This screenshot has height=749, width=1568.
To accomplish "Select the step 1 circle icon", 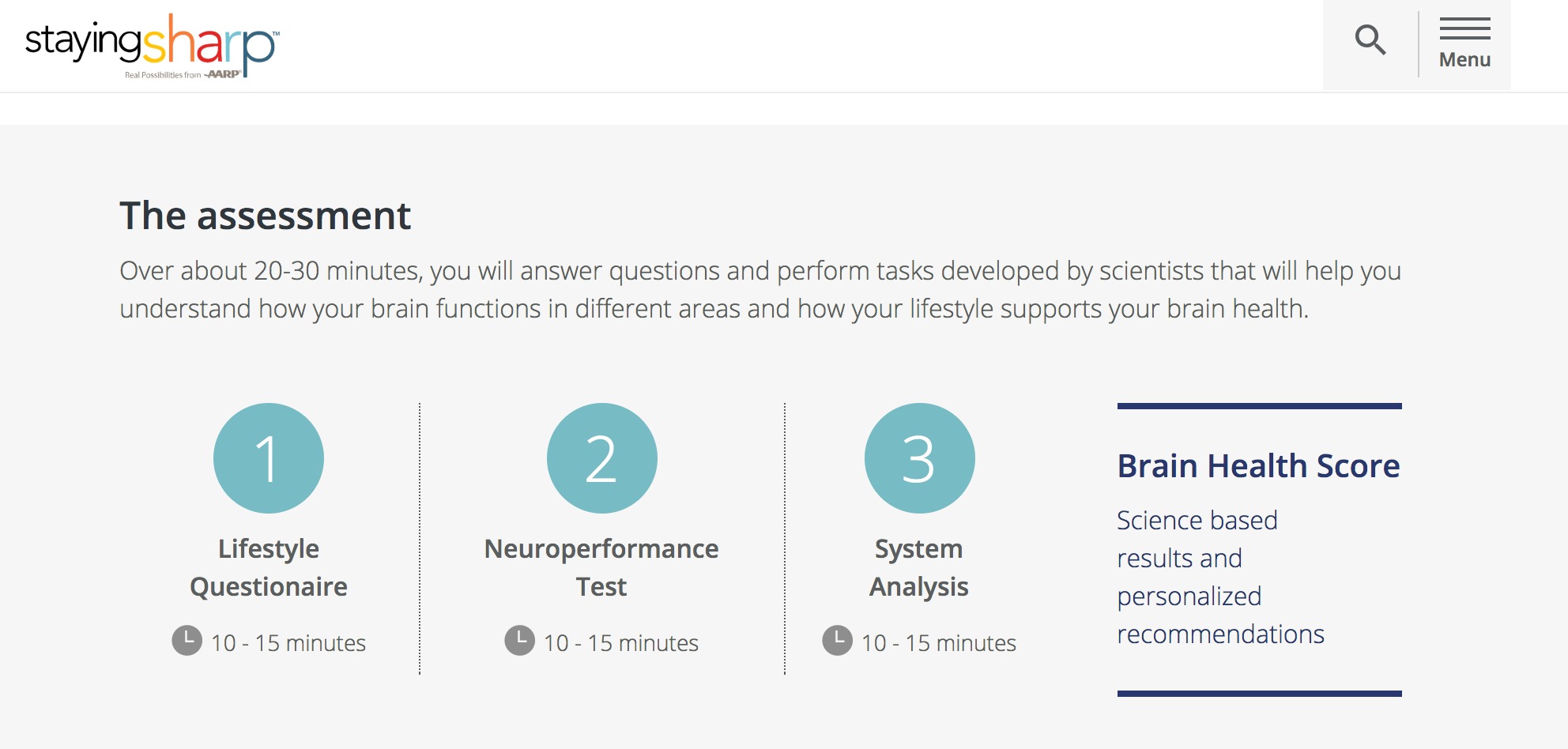I will point(269,458).
